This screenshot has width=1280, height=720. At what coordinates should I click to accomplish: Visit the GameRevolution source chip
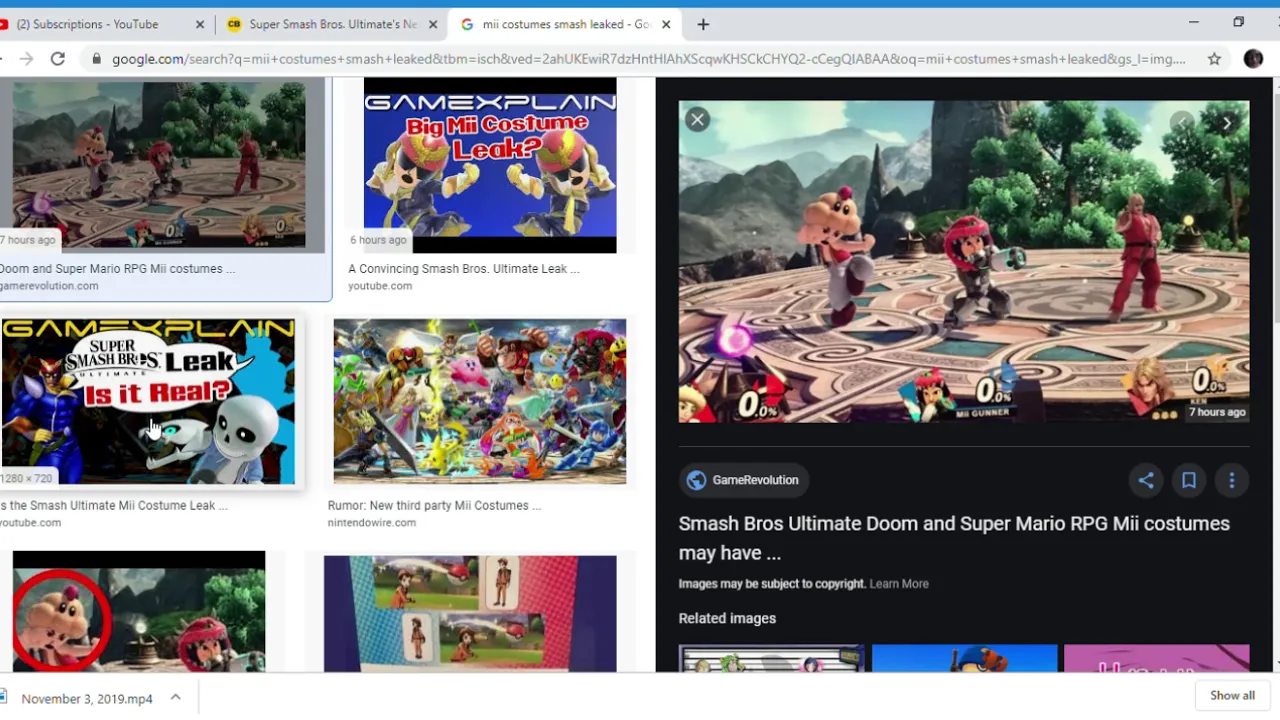pyautogui.click(x=743, y=480)
